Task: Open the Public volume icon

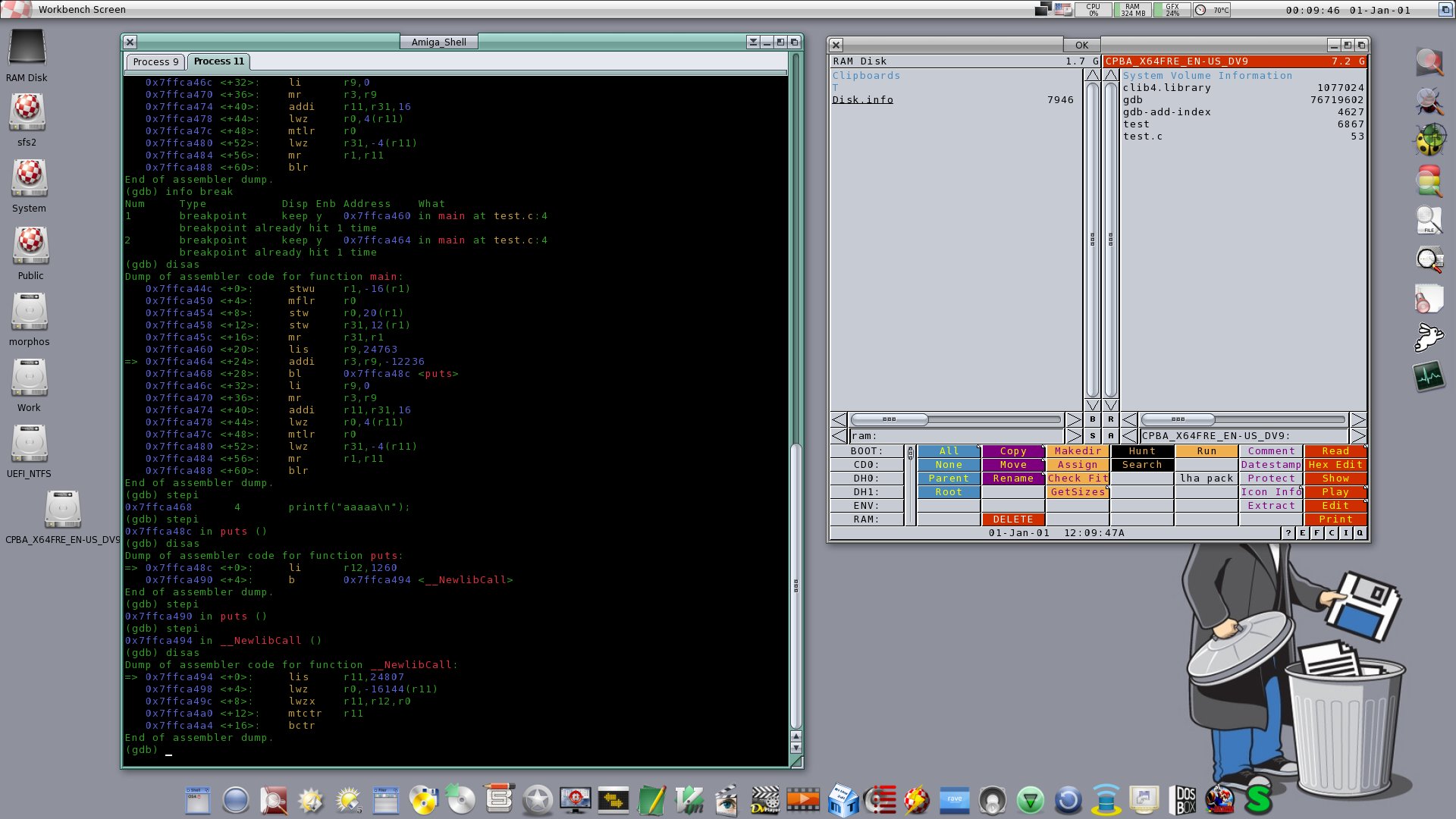Action: point(30,245)
